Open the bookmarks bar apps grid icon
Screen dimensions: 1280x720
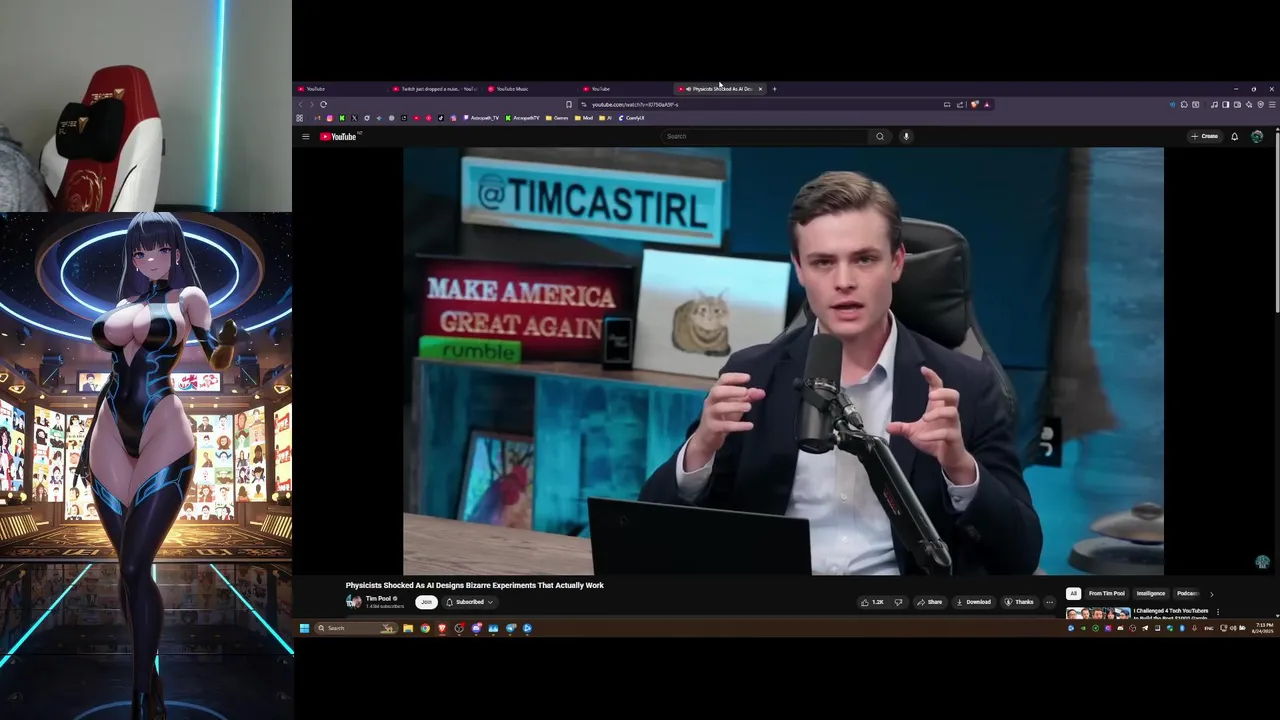(299, 118)
